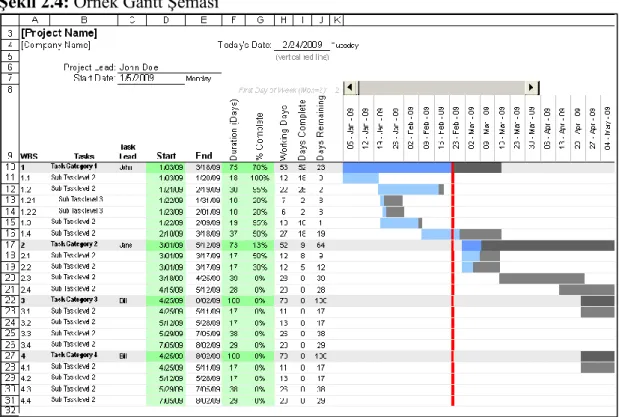Click the [Project Name] title cell
This screenshot has height=417, width=619.
point(59,33)
